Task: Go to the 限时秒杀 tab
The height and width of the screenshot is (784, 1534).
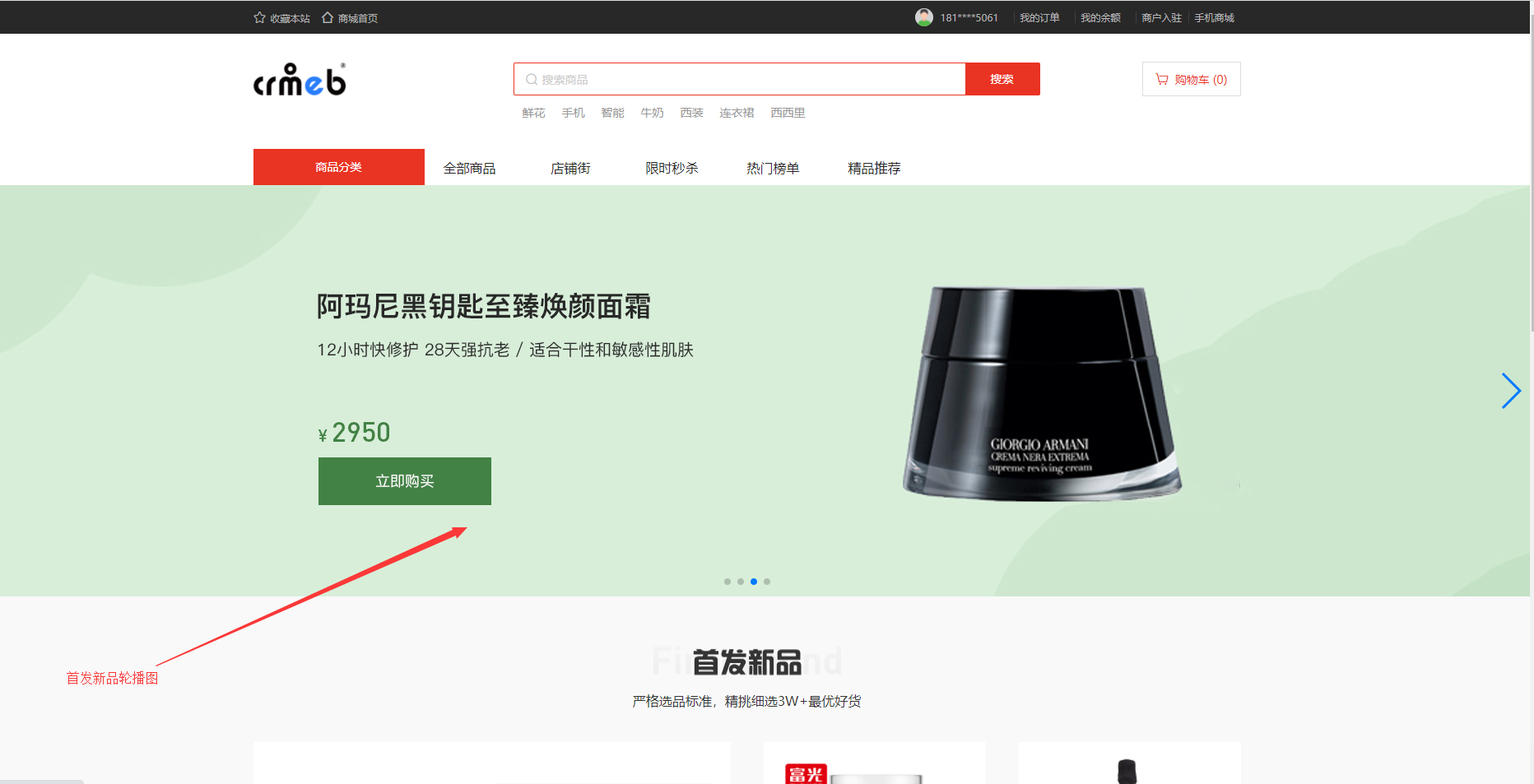Action: 672,168
